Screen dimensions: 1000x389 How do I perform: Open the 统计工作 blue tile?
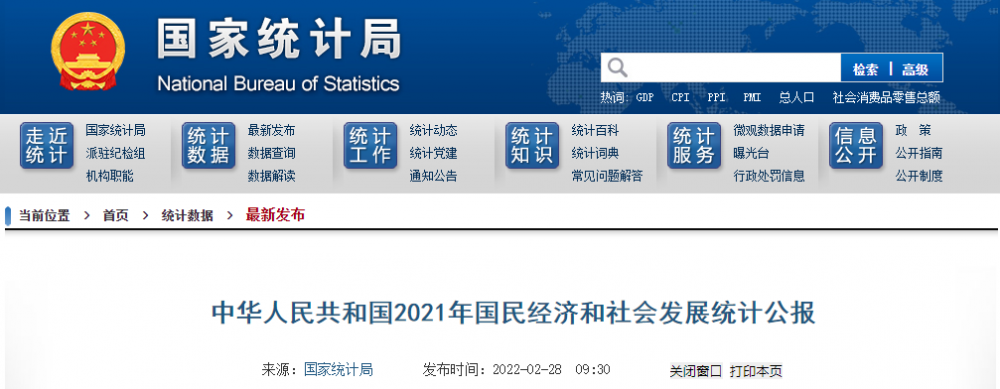[371, 145]
